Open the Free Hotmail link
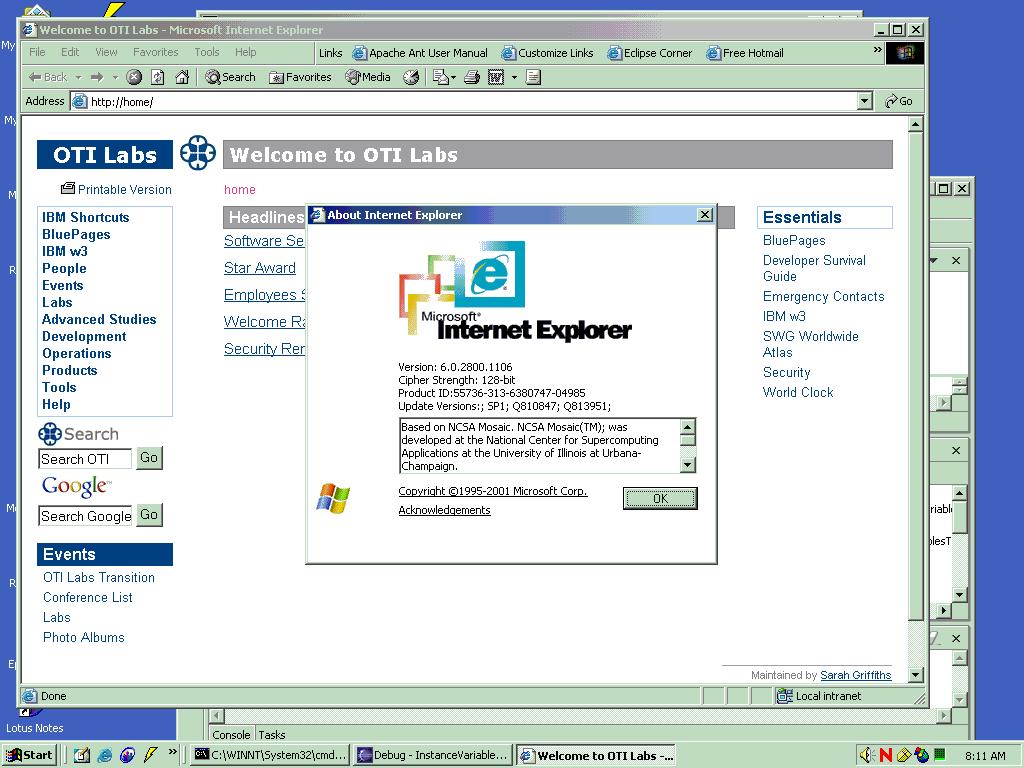This screenshot has width=1024, height=768. (745, 53)
